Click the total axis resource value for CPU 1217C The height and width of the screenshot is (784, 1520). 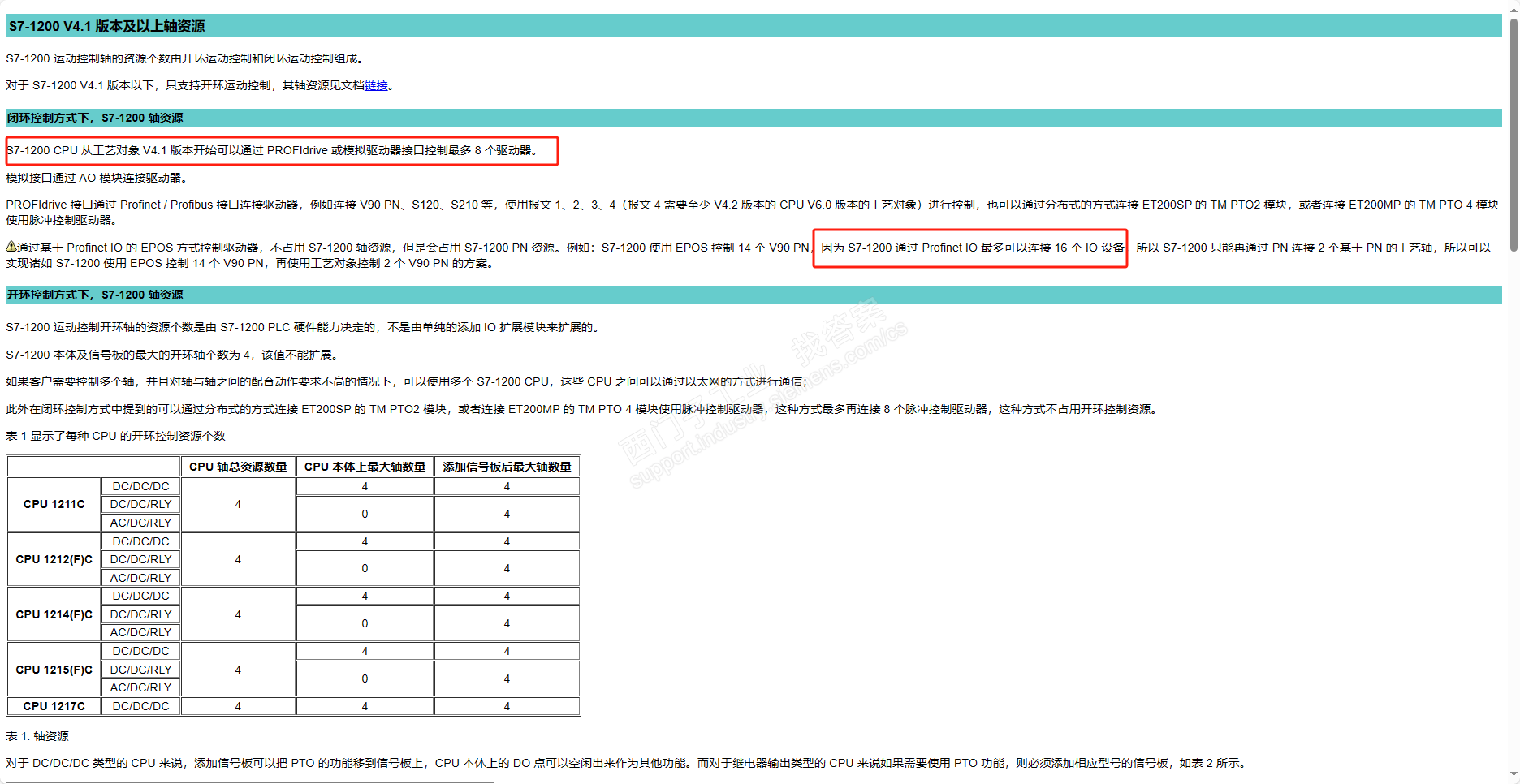point(238,706)
